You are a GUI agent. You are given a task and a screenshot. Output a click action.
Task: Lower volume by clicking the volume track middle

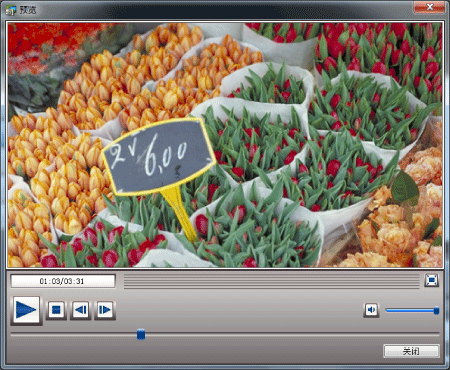pyautogui.click(x=409, y=310)
